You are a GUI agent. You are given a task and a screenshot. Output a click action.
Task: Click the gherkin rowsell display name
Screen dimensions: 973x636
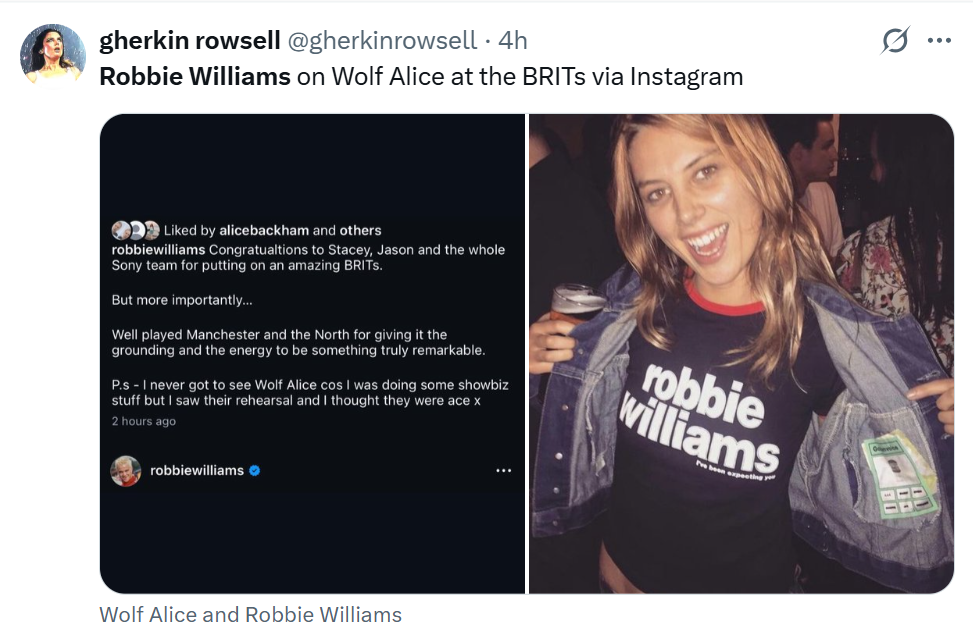[x=189, y=41]
